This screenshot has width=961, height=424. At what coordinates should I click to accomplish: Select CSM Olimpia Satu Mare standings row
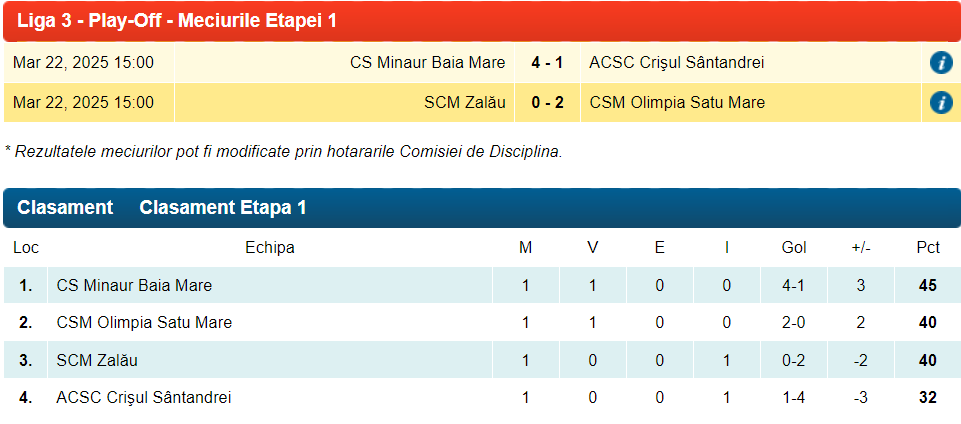click(x=144, y=322)
